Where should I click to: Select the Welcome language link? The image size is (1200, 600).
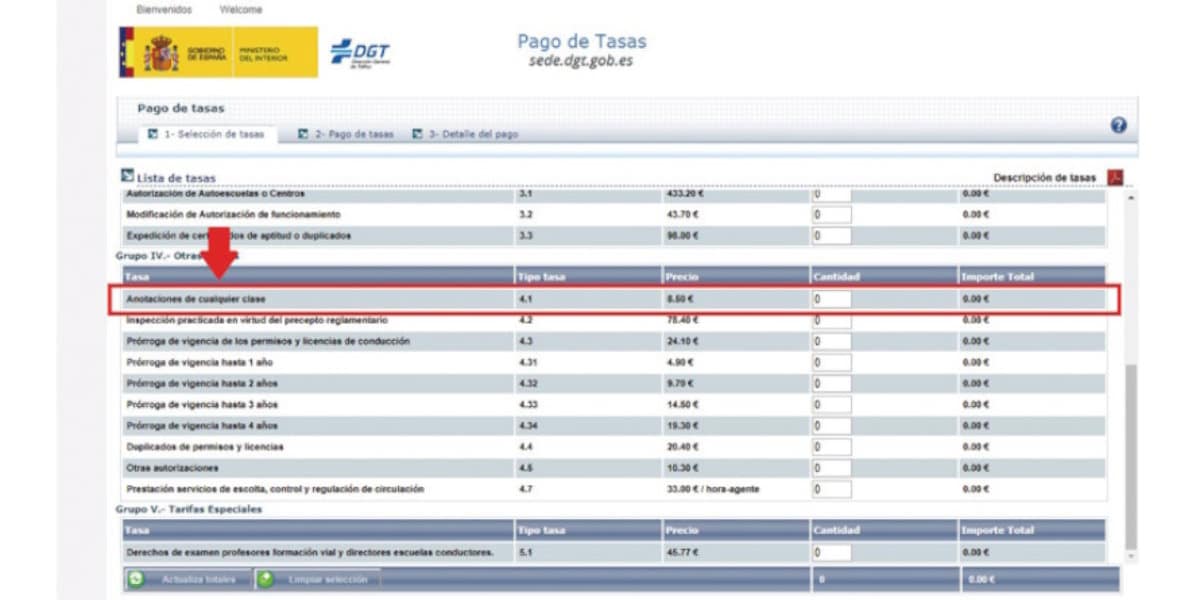coord(241,9)
